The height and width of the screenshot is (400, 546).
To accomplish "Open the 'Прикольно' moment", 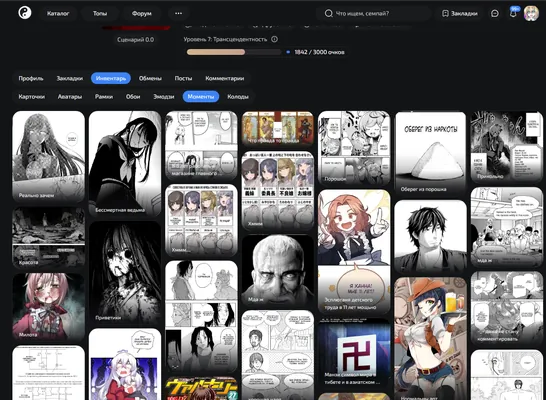I will (x=507, y=147).
